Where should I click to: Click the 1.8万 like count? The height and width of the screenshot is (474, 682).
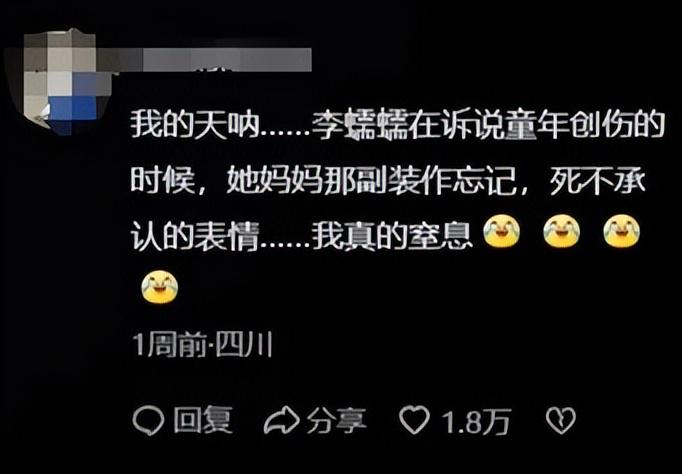(476, 421)
